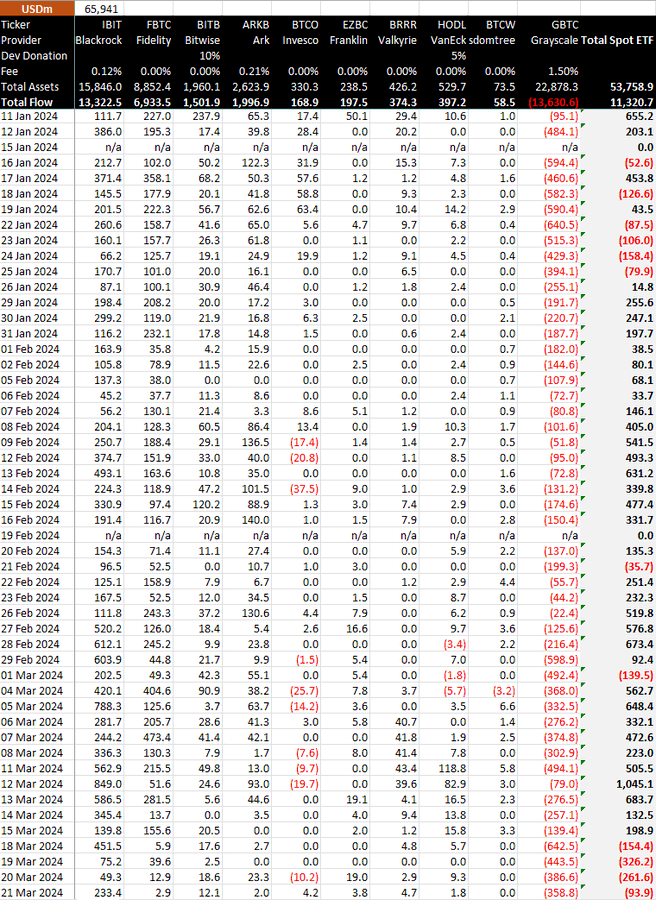The width and height of the screenshot is (656, 900).
Task: Click the Total Spot ETF column header
Action: click(x=617, y=40)
